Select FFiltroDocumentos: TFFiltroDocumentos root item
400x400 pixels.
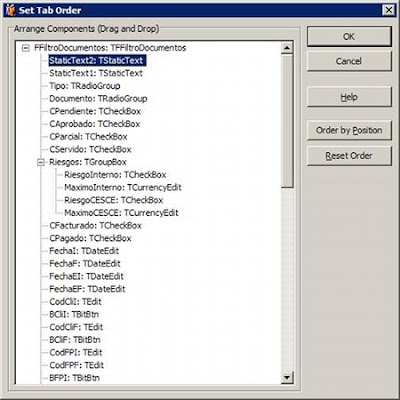(110, 48)
